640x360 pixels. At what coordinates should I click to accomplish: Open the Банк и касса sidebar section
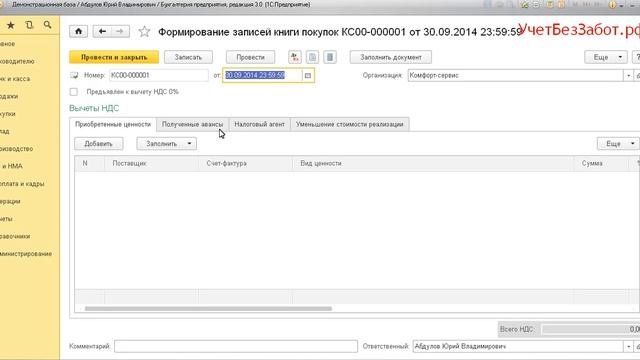click(15, 79)
